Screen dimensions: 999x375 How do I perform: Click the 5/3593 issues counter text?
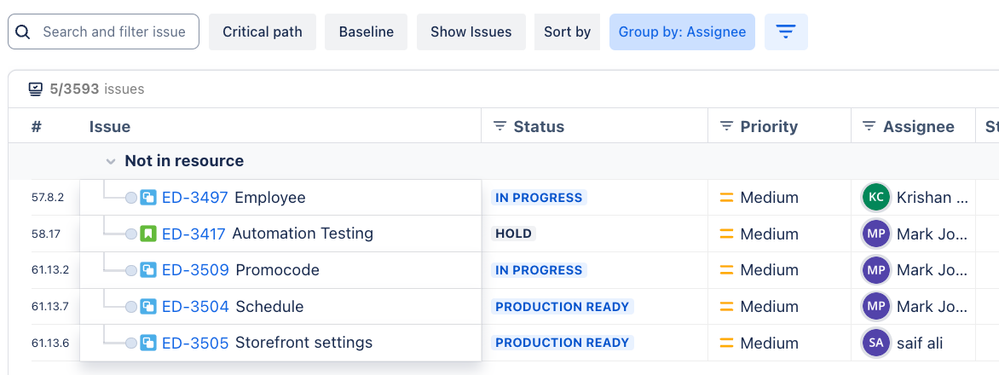[97, 89]
